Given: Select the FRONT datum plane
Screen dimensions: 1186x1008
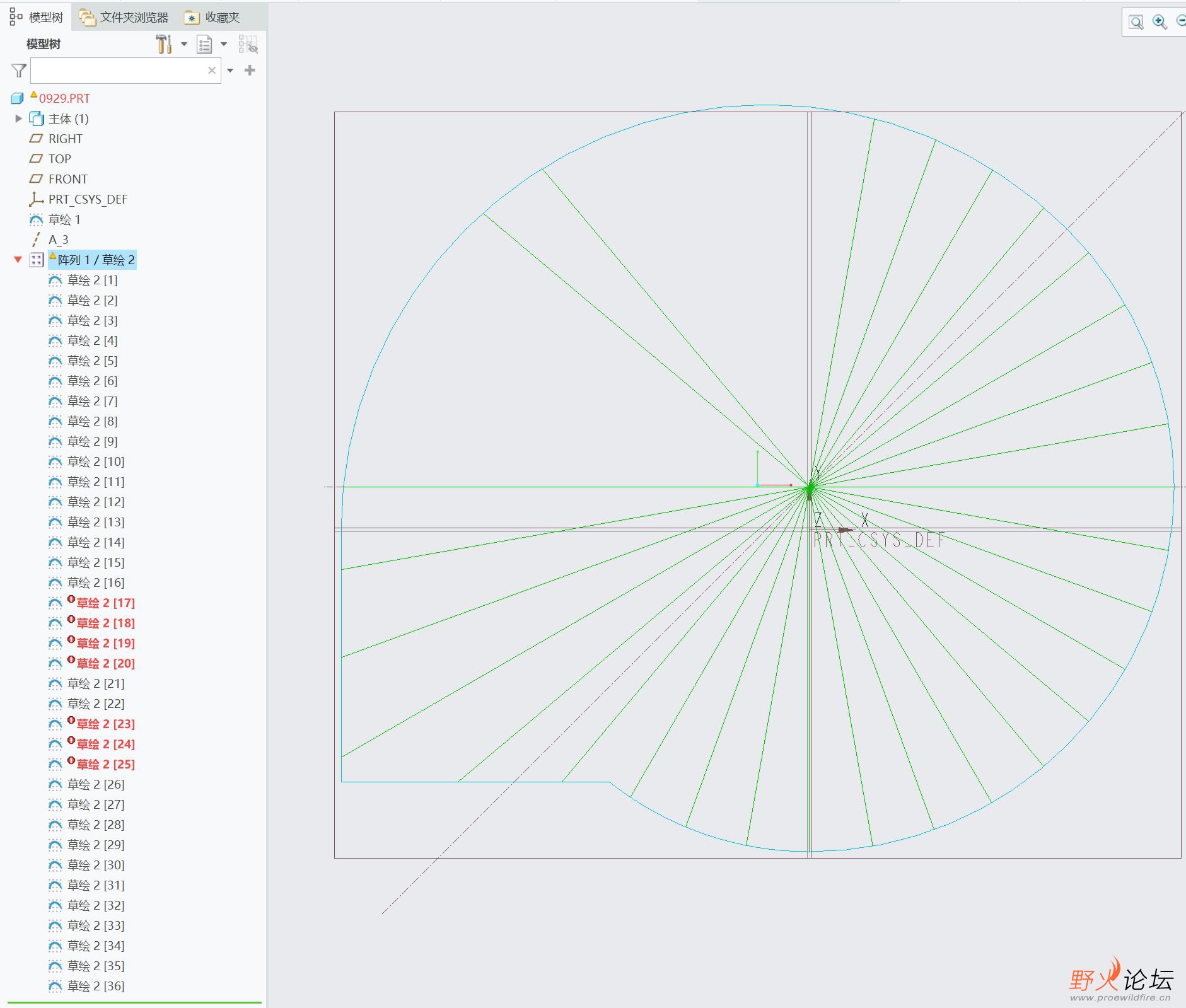Looking at the screenshot, I should (x=67, y=179).
